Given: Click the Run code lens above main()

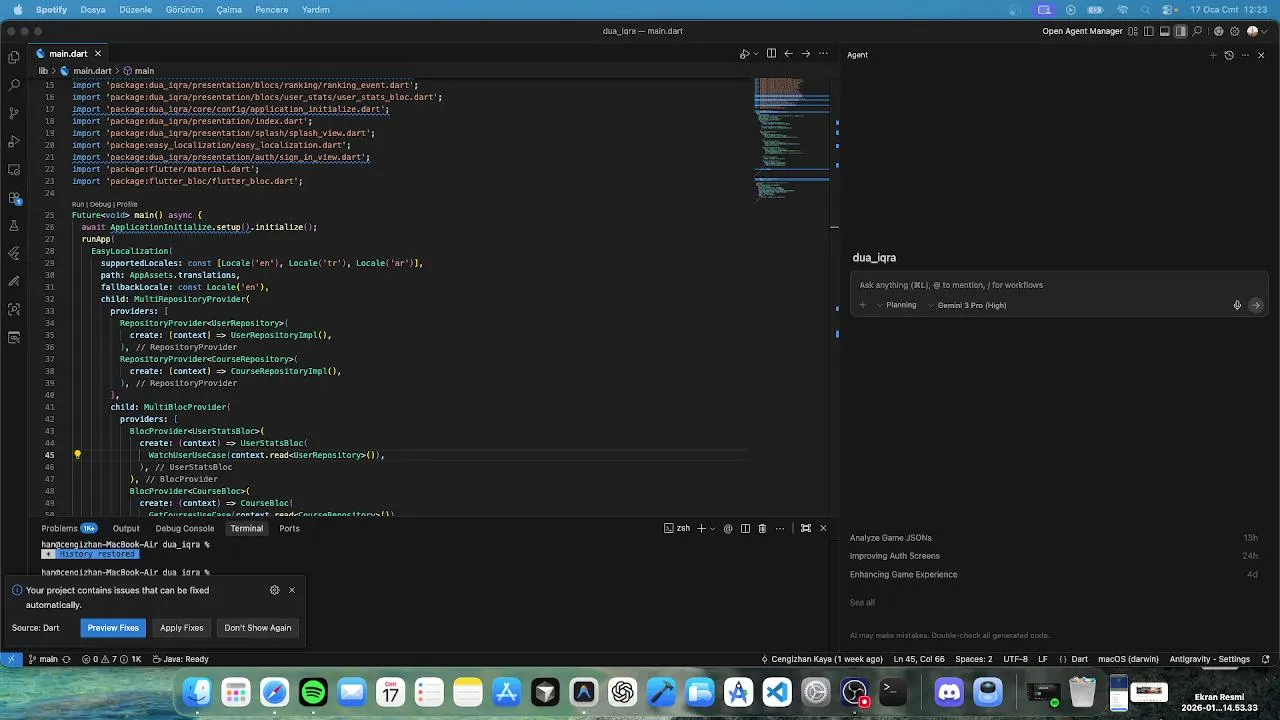Looking at the screenshot, I should click(78, 204).
